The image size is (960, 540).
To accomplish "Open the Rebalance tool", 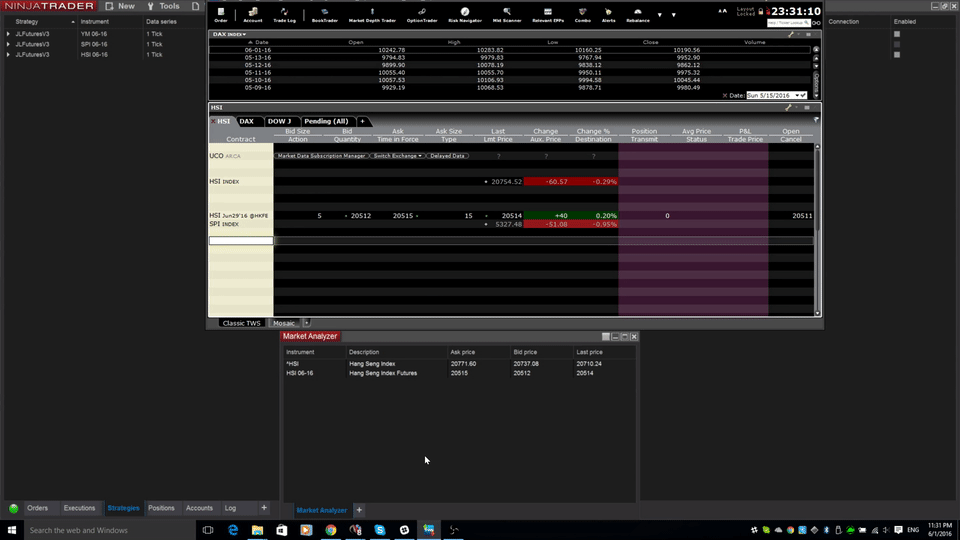I will [637, 15].
